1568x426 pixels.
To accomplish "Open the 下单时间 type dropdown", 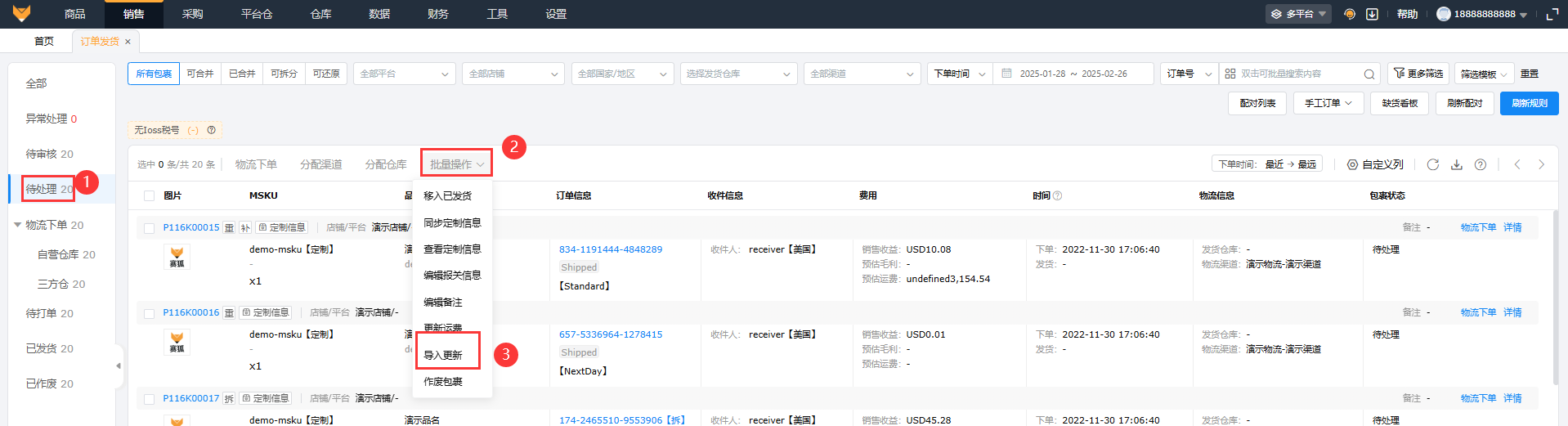I will point(960,74).
